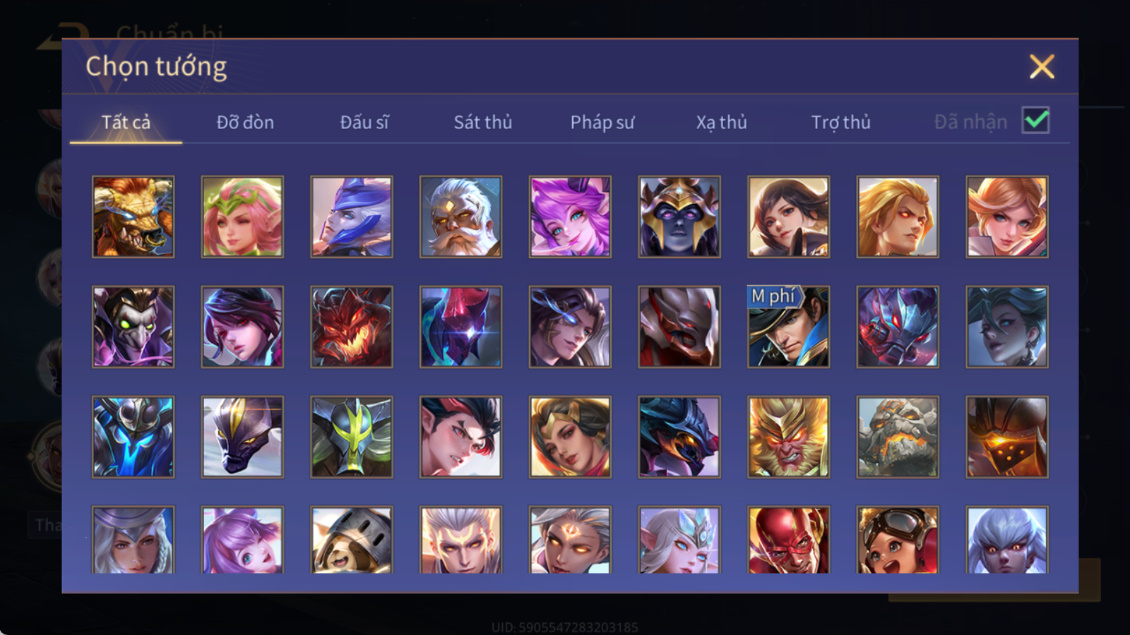Switch to the 'Đỡ đòn' tab

(245, 123)
